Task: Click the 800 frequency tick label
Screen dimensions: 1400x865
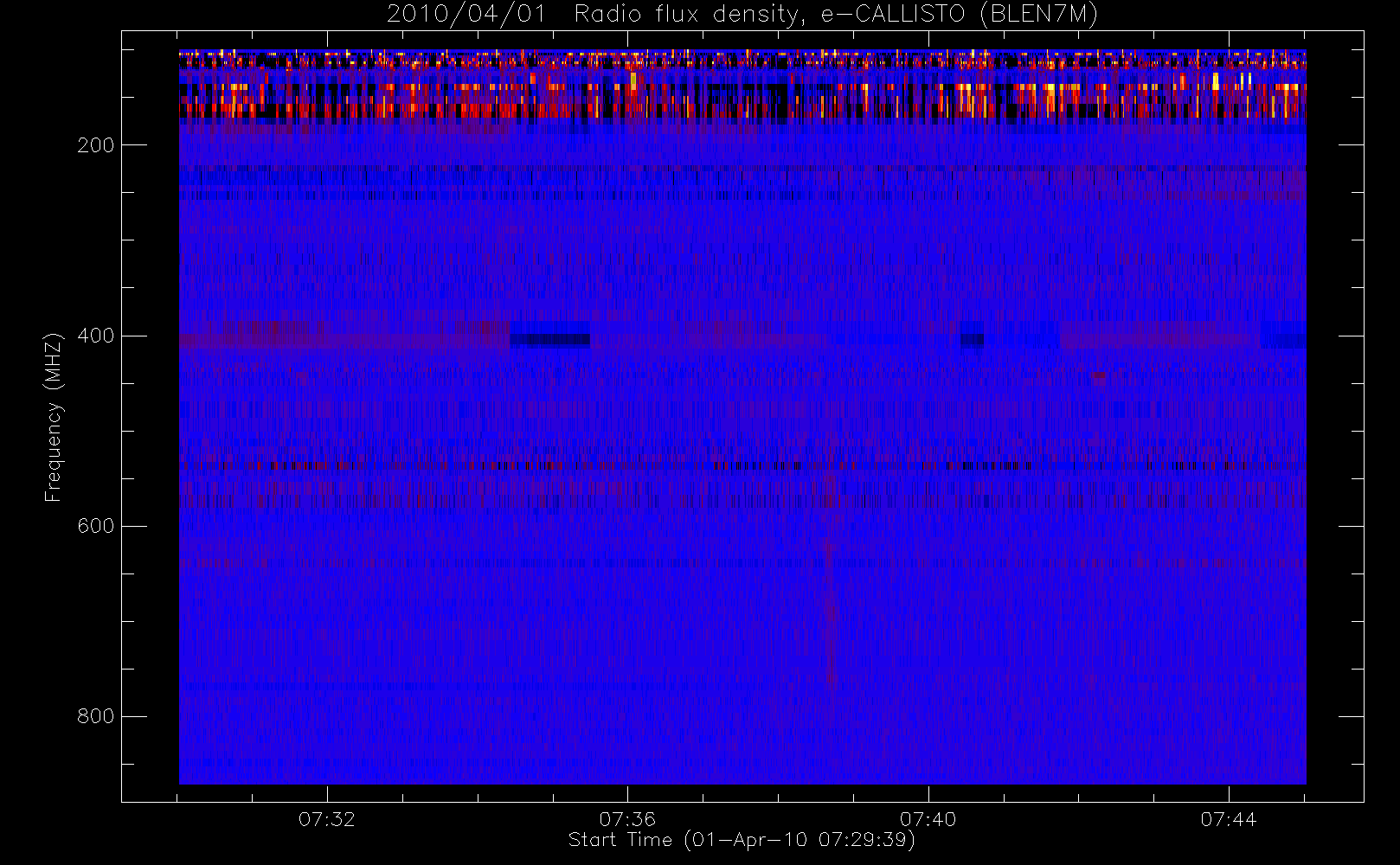Action: [95, 716]
